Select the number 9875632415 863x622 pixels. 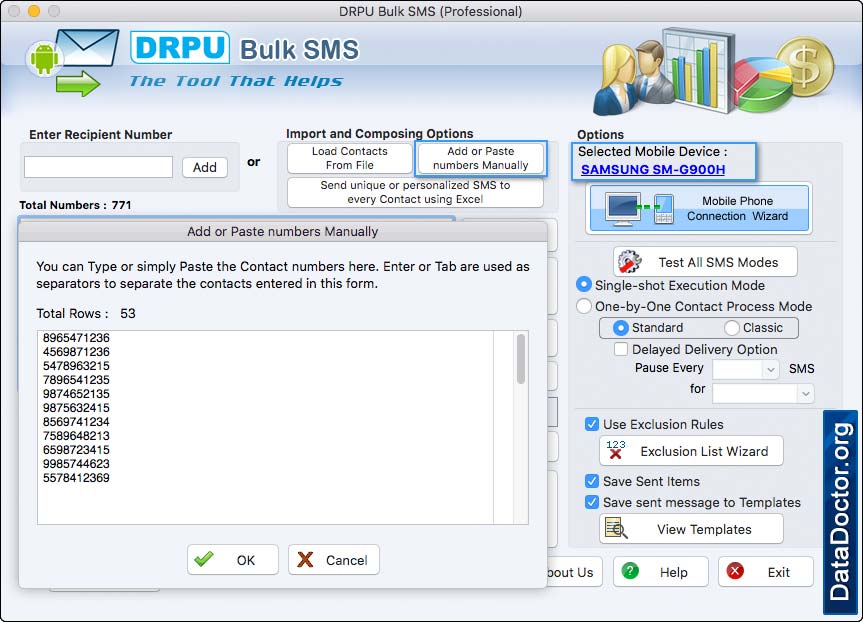tap(76, 407)
